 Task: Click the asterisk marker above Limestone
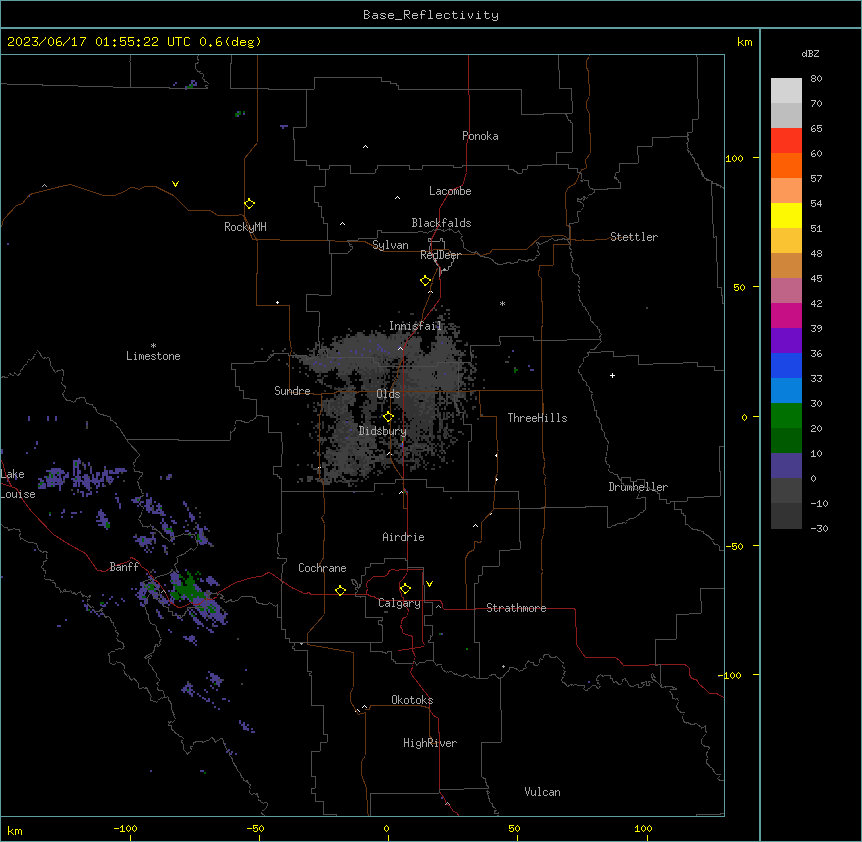[153, 346]
